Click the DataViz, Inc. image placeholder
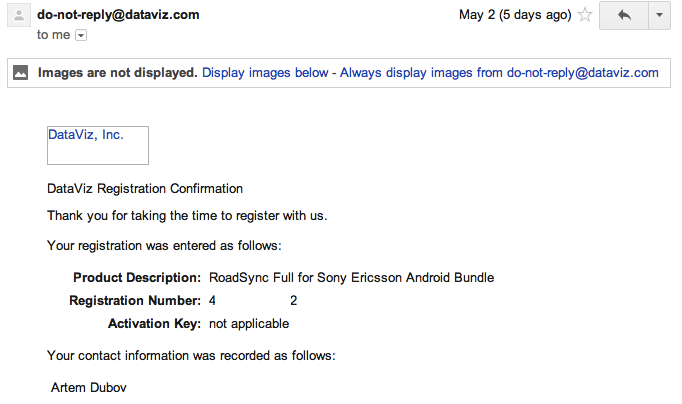The width and height of the screenshot is (682, 404). click(98, 145)
